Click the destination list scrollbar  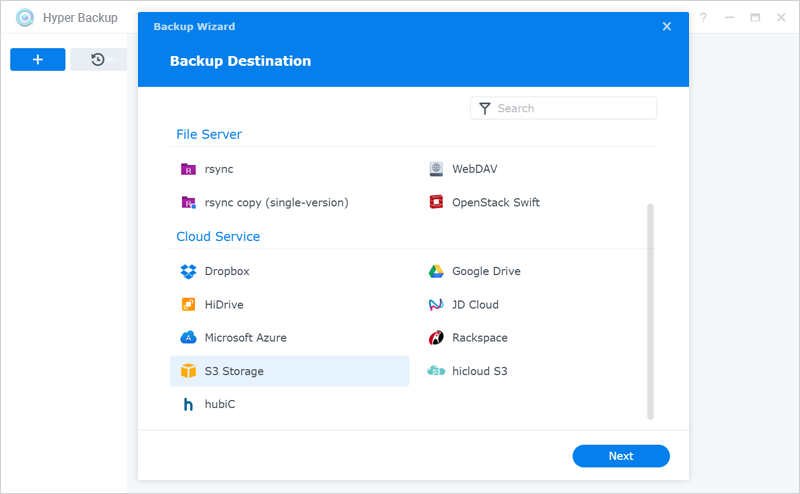(x=651, y=311)
